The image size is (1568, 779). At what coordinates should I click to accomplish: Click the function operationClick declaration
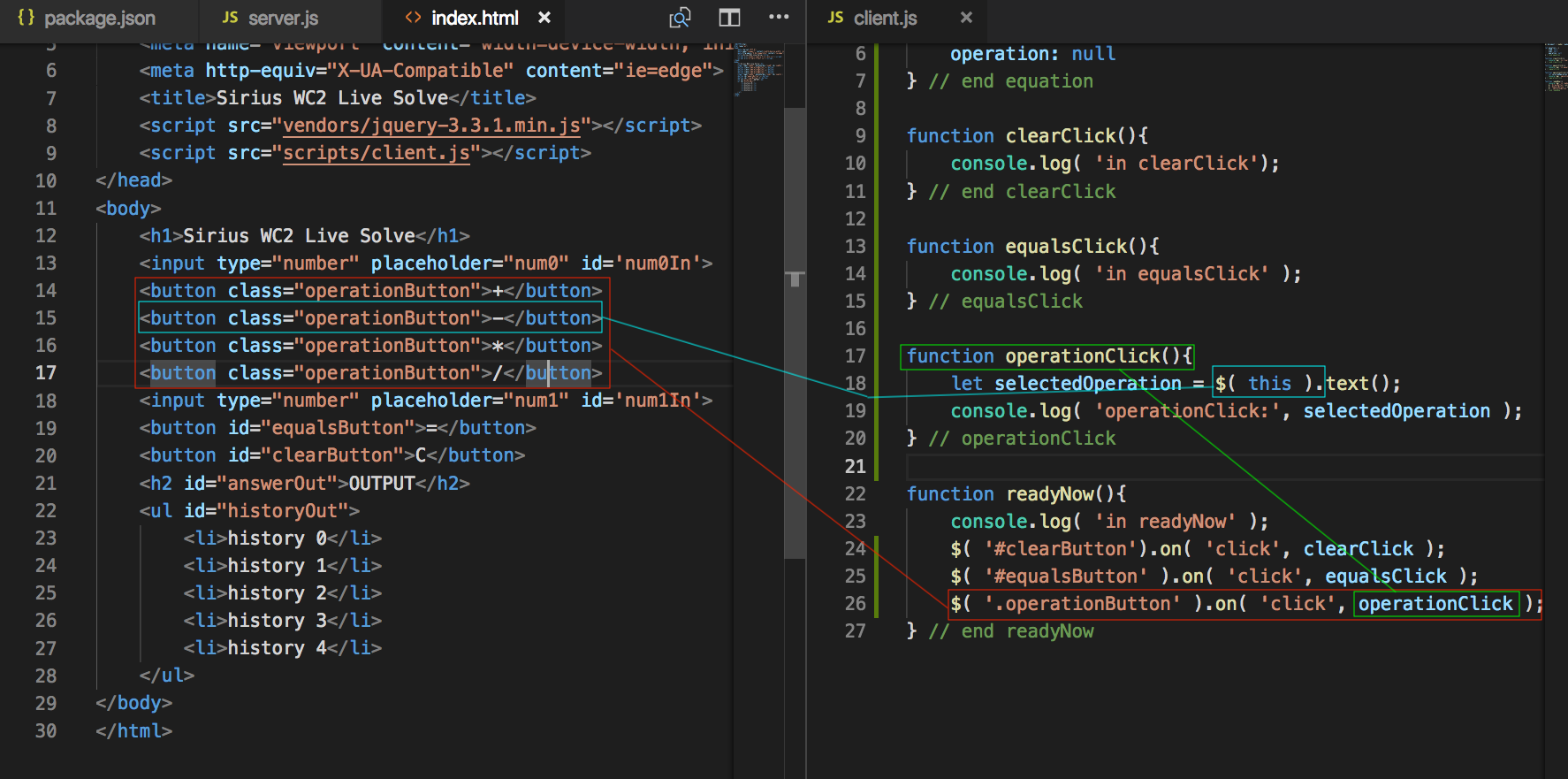click(1050, 356)
